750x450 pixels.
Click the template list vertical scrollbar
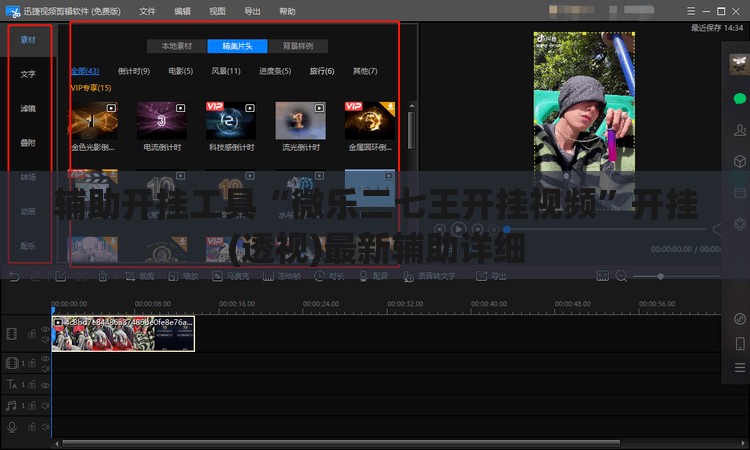point(411,130)
